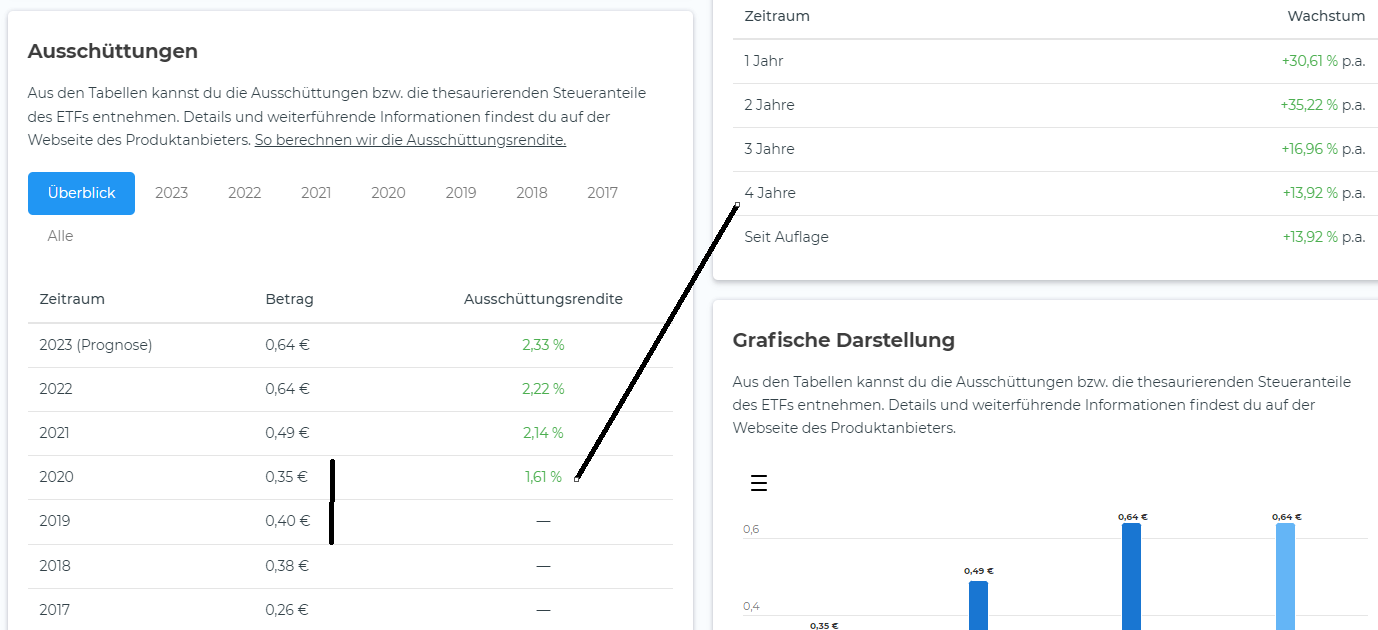Viewport: 1378px width, 630px height.
Task: Click the 1,61 % yield value
Action: click(x=543, y=477)
